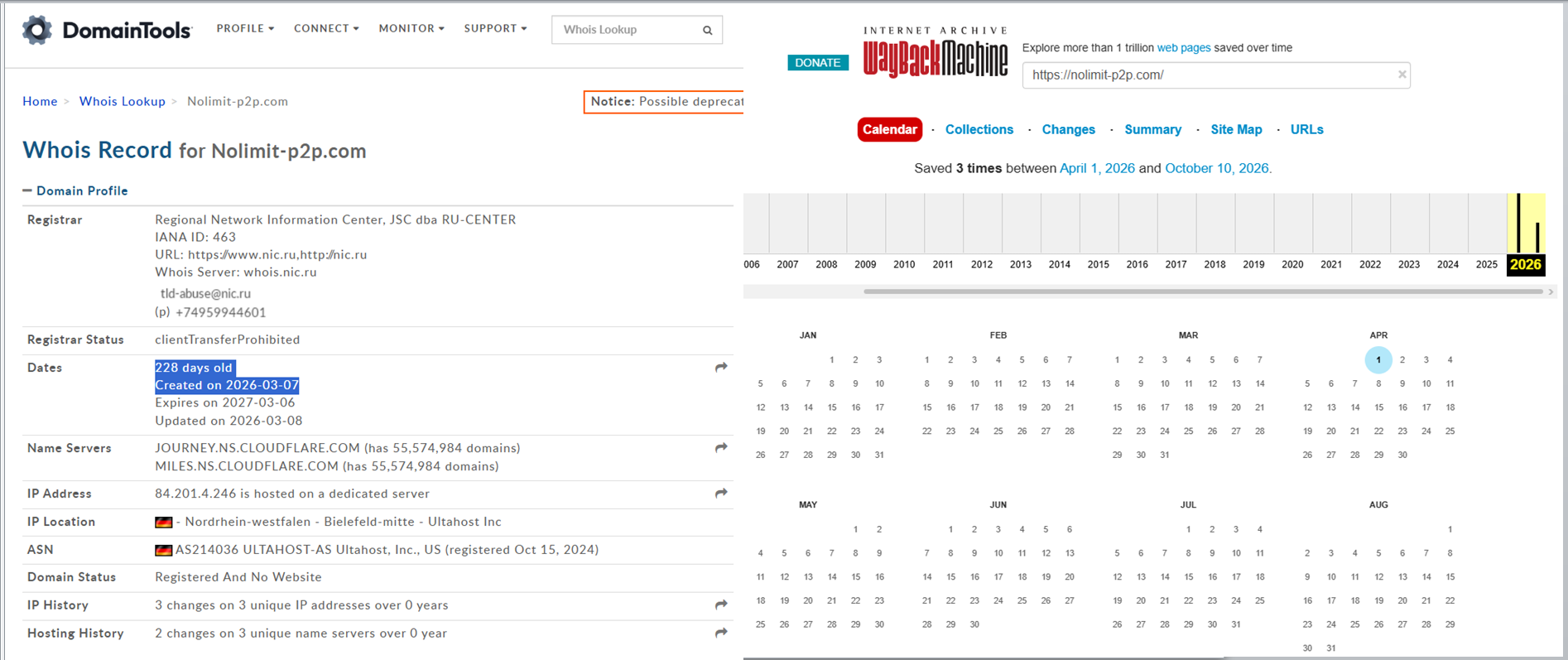Click the tld-abuse@nic.ru email text
The height and width of the screenshot is (660, 1568).
(x=205, y=293)
